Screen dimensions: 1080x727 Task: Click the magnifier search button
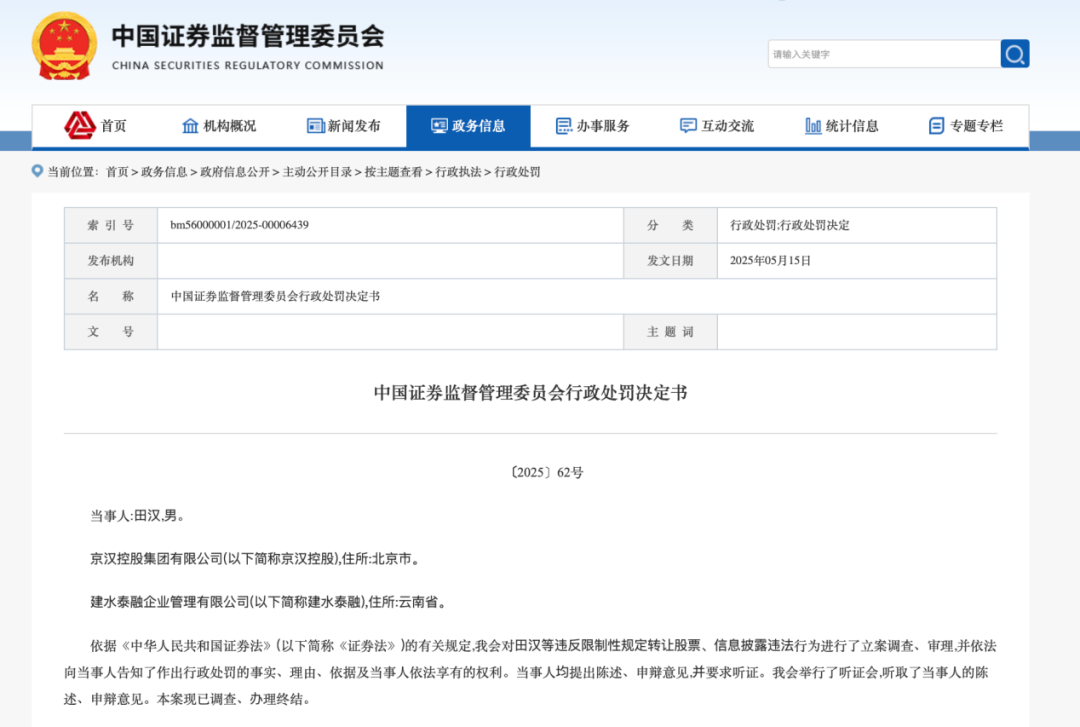tap(1014, 54)
